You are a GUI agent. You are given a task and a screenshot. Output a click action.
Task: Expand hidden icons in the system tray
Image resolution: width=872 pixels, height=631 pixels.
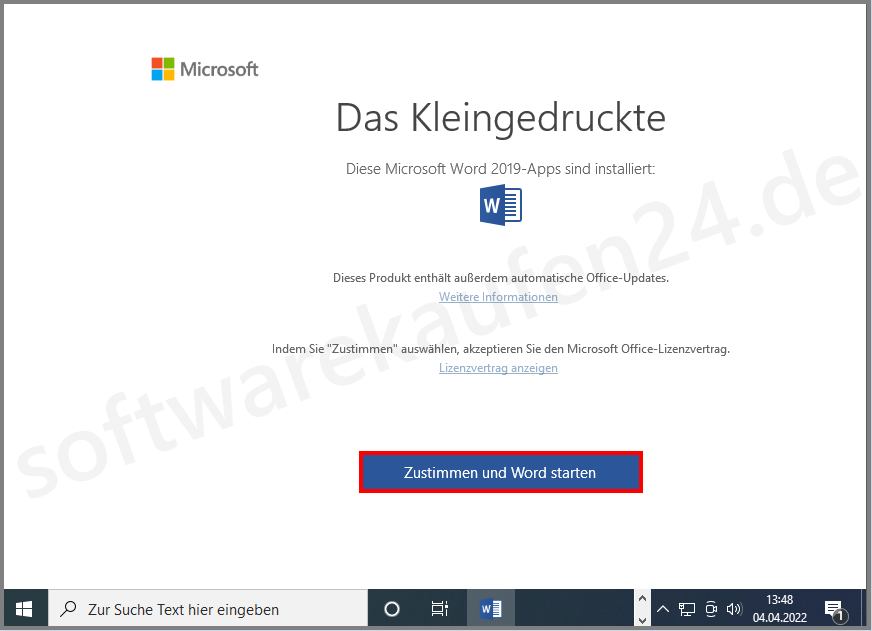tap(663, 608)
